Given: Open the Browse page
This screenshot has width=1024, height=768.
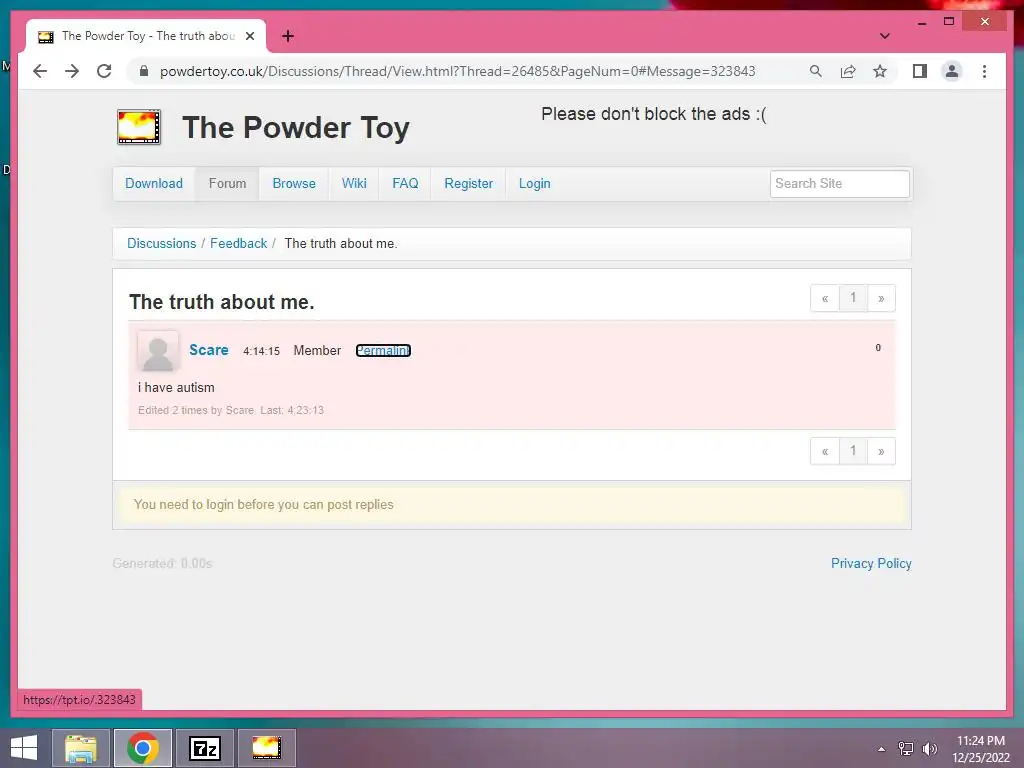Looking at the screenshot, I should click(x=294, y=184).
